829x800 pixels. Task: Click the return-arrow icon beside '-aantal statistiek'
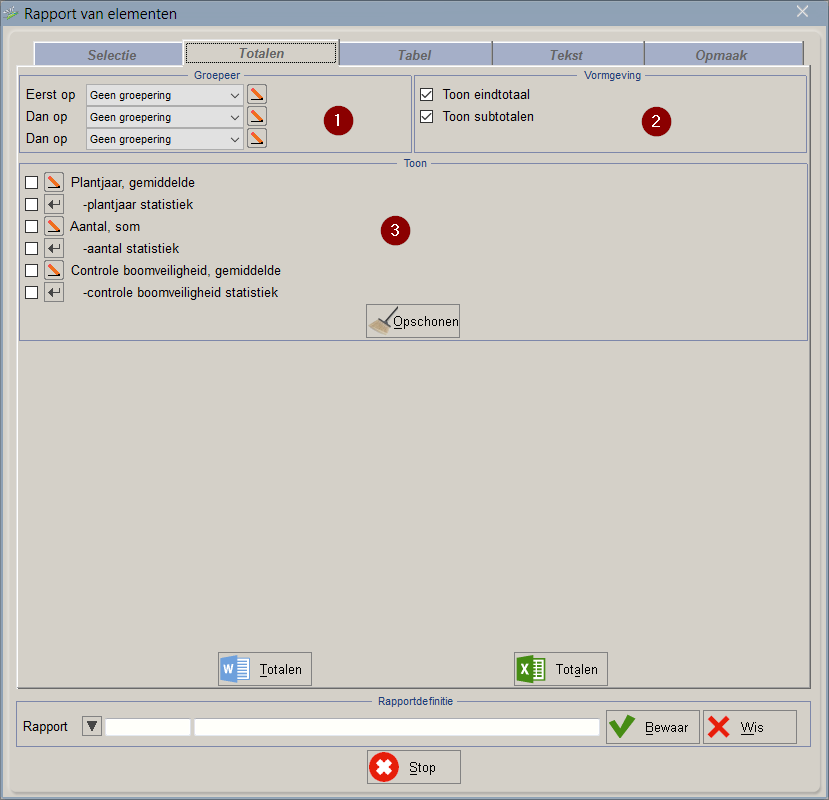point(54,249)
